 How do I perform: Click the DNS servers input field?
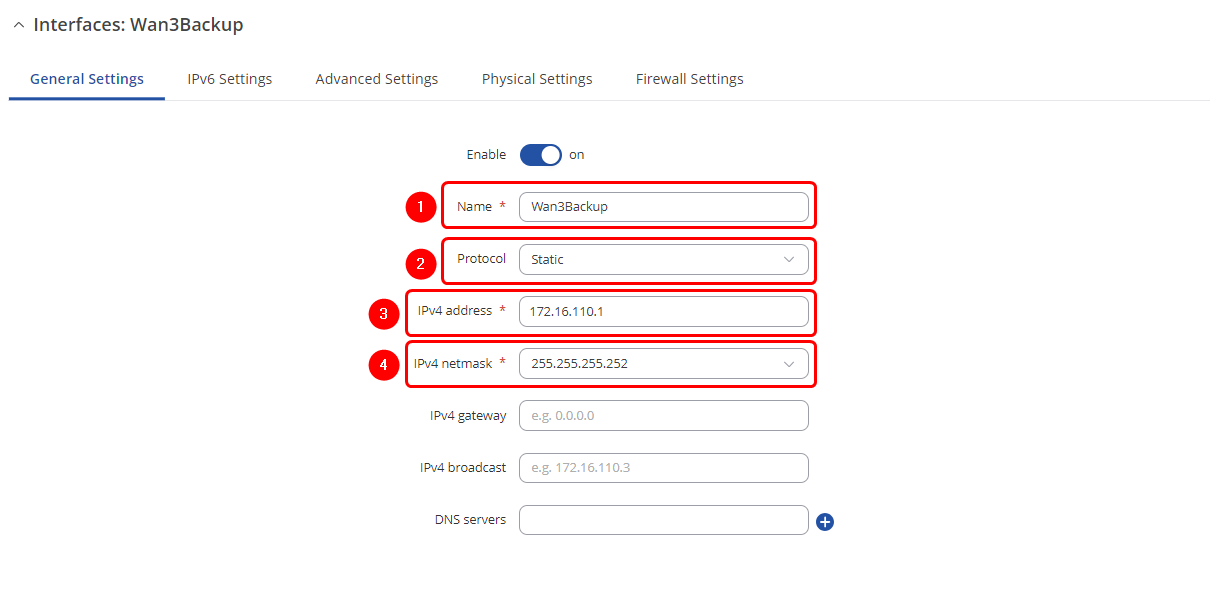point(663,520)
